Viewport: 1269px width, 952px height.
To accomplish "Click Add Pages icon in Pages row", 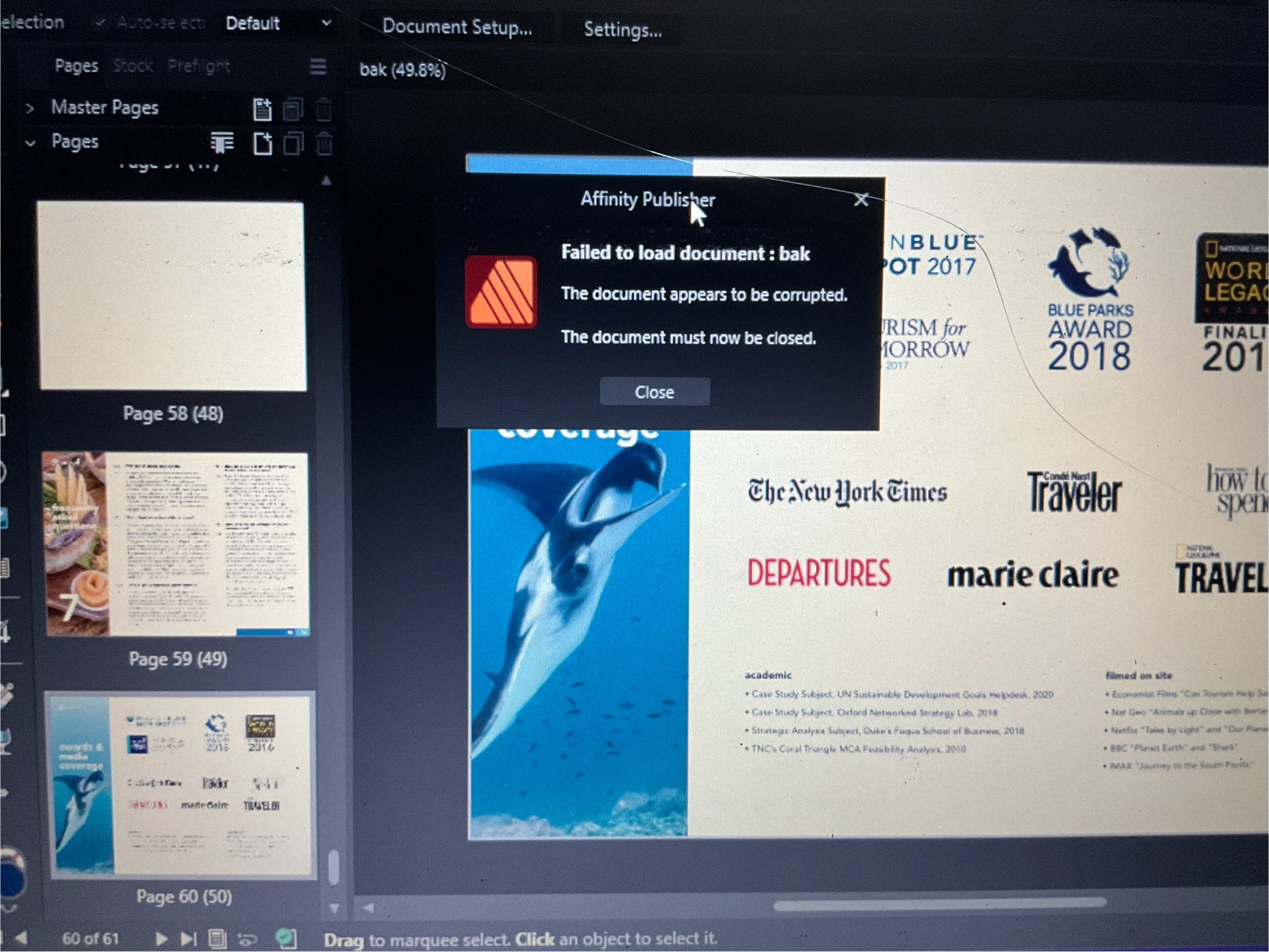I will tap(263, 144).
